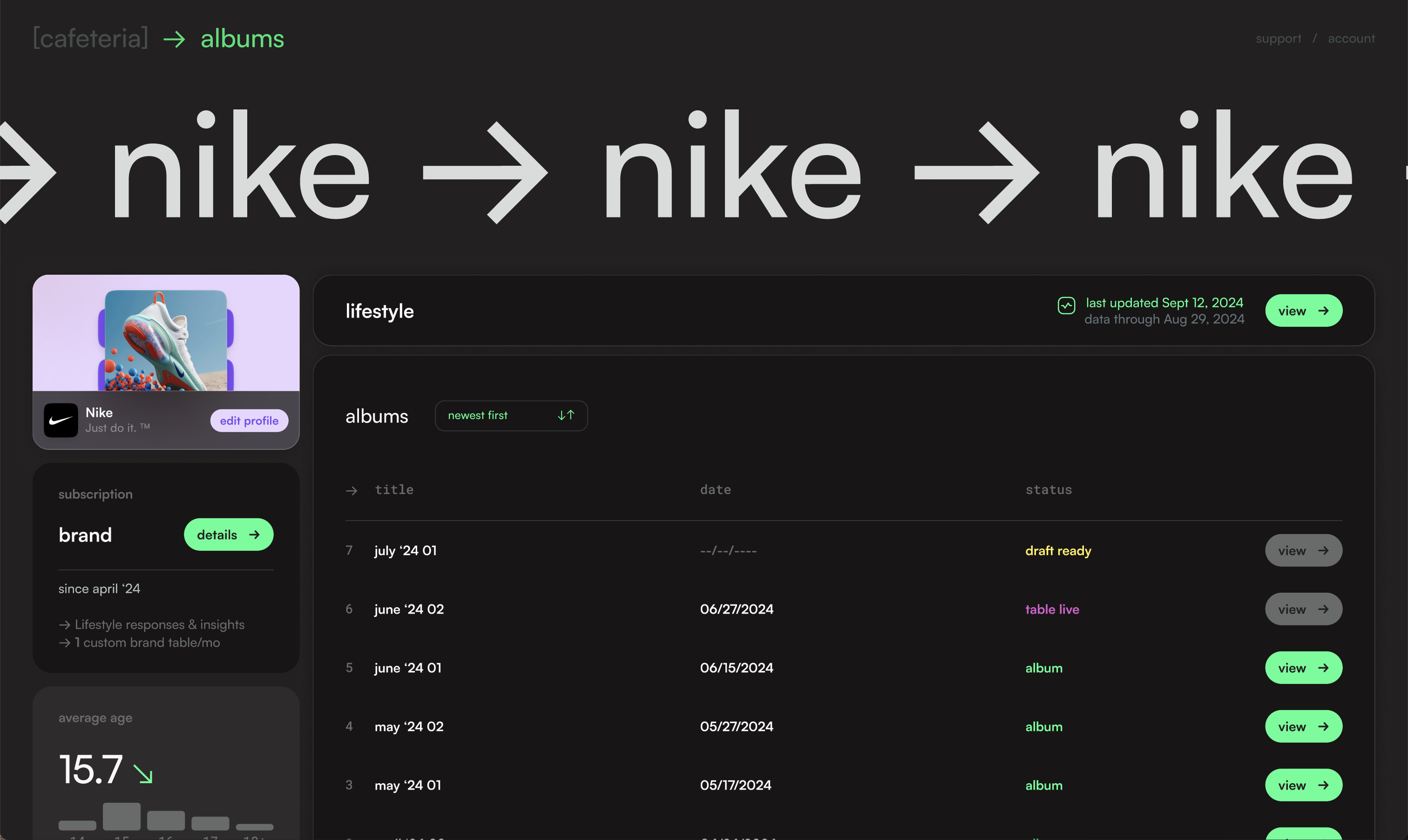Go to albums breadcrumb
The height and width of the screenshot is (840, 1408).
242,39
